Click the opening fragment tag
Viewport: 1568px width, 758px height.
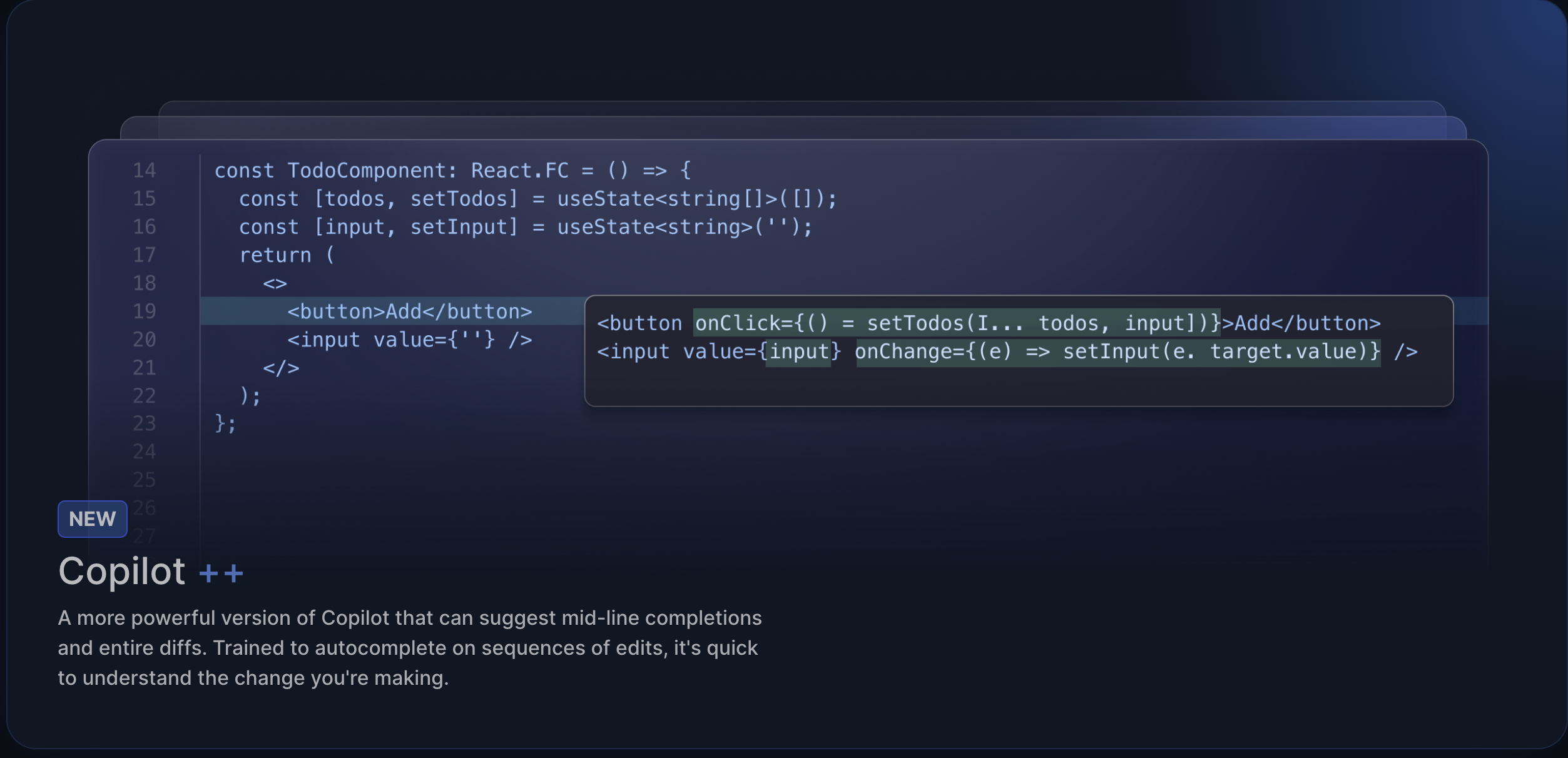tap(275, 283)
